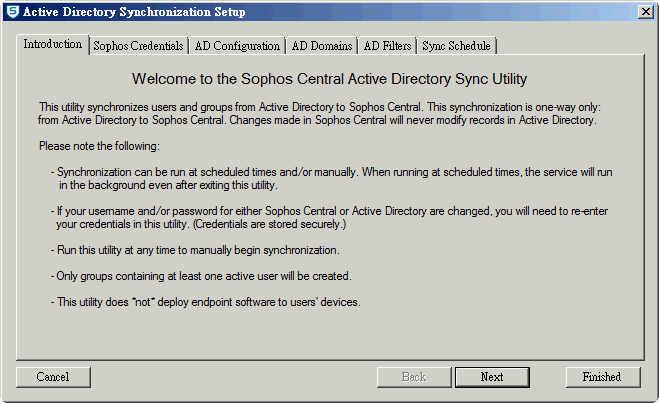
Task: Click the Cancel button
Action: click(x=53, y=377)
